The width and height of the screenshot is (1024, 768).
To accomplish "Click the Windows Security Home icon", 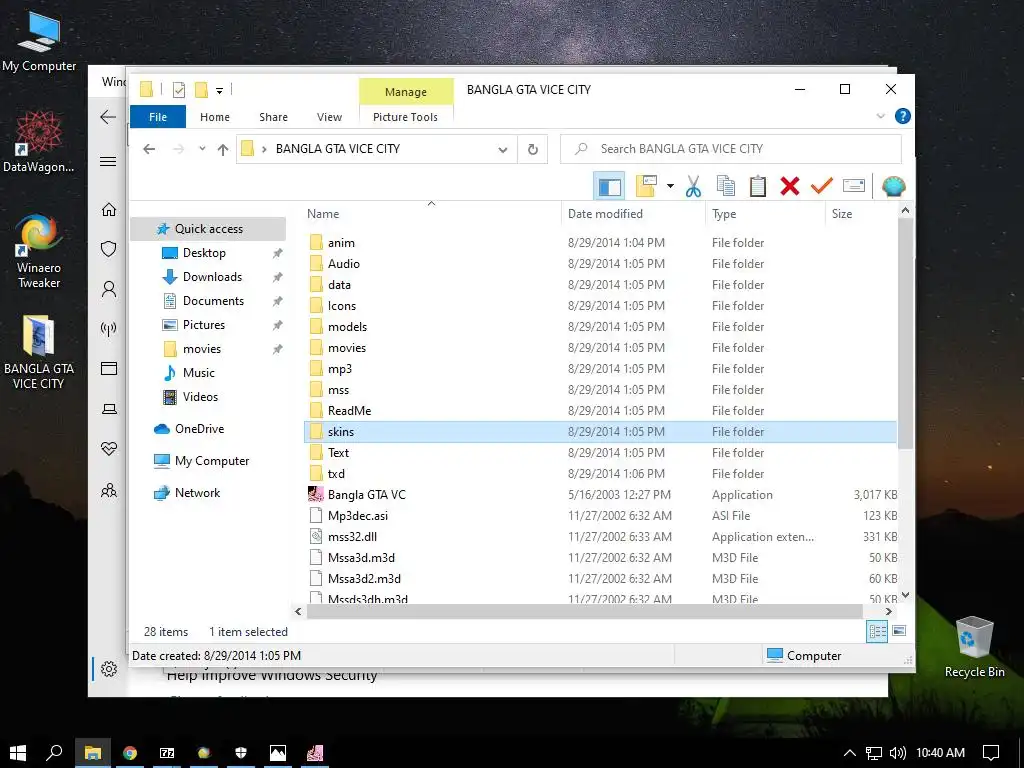I will pyautogui.click(x=109, y=210).
